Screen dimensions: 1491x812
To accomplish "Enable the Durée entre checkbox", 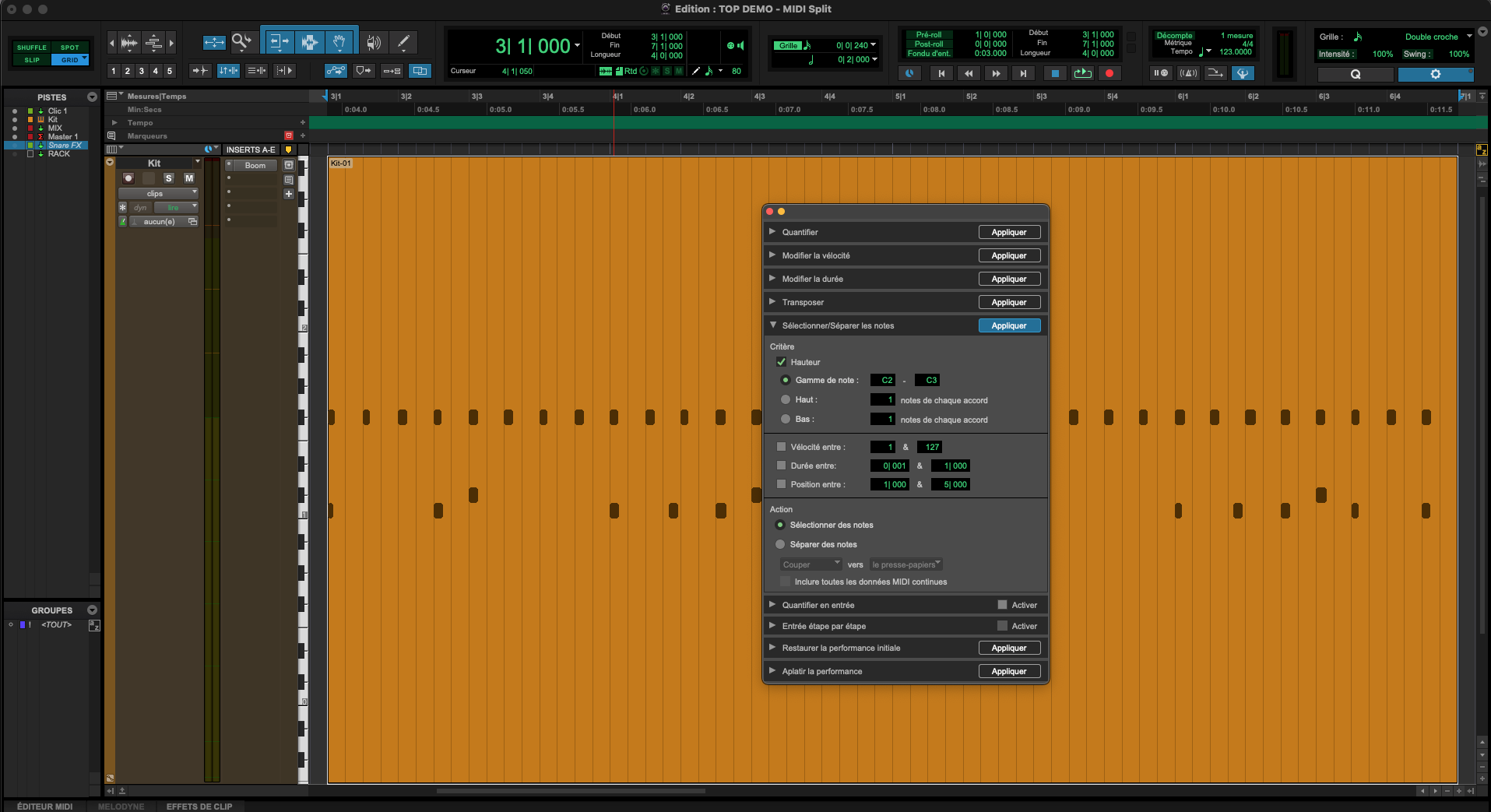I will (x=781, y=466).
